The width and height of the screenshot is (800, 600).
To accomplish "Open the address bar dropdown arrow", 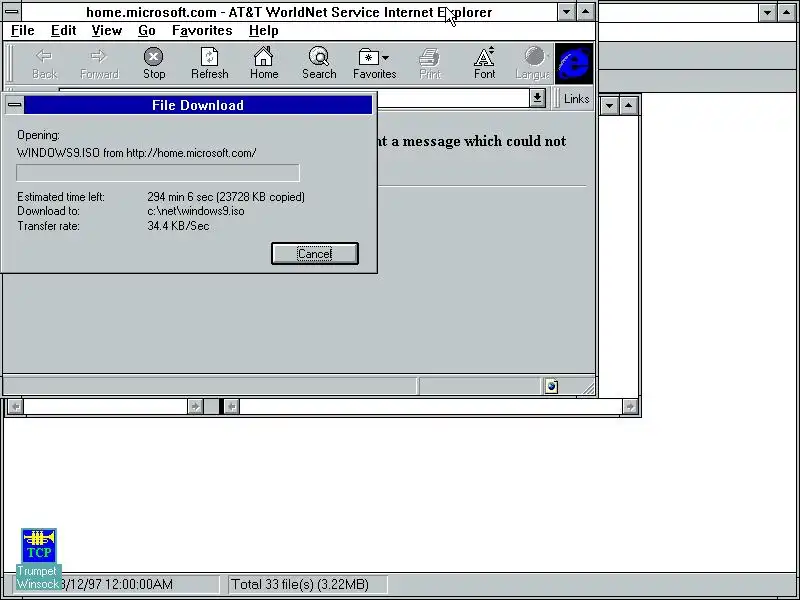I will (x=537, y=98).
